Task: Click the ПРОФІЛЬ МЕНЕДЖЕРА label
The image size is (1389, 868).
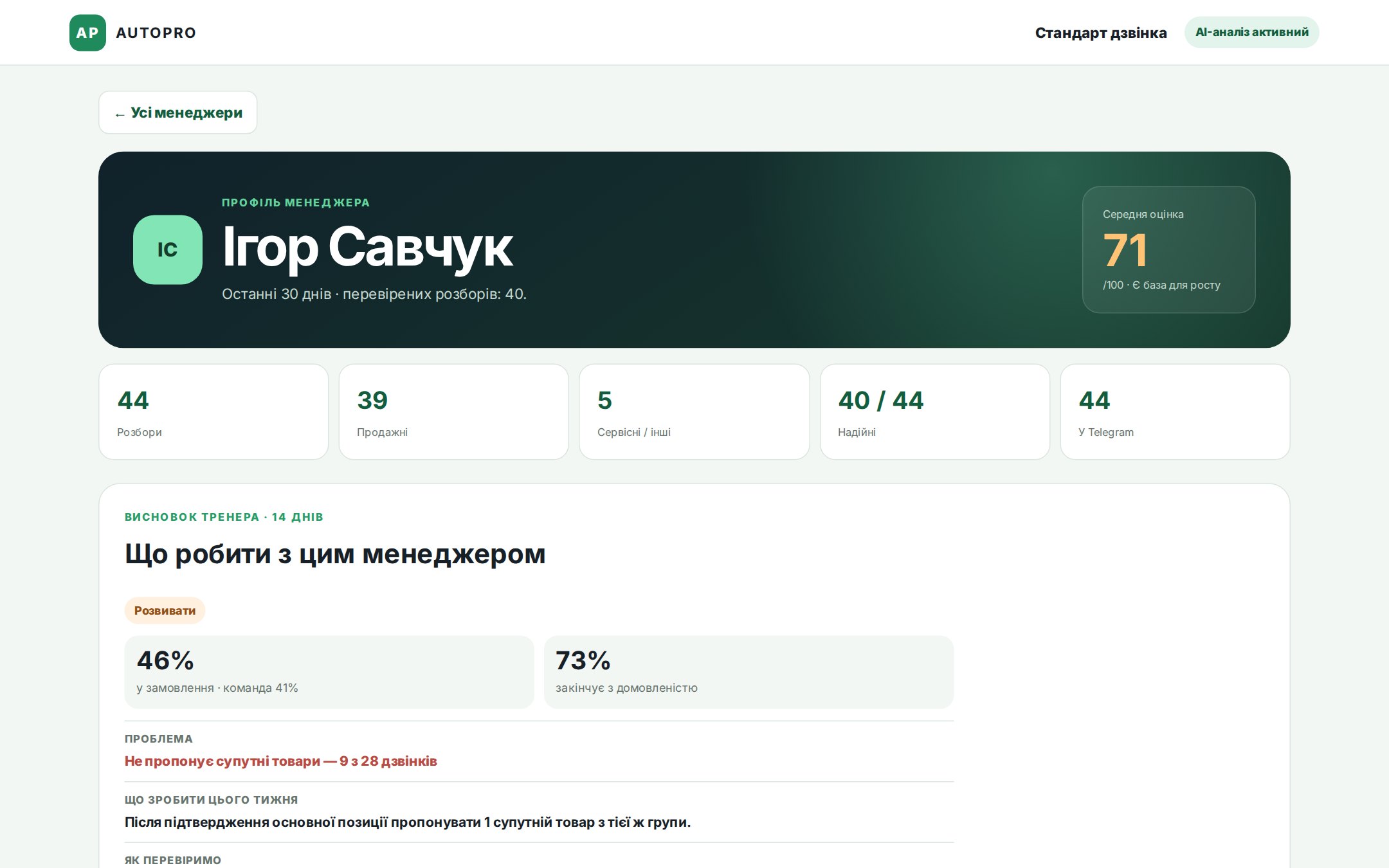Action: (x=296, y=203)
